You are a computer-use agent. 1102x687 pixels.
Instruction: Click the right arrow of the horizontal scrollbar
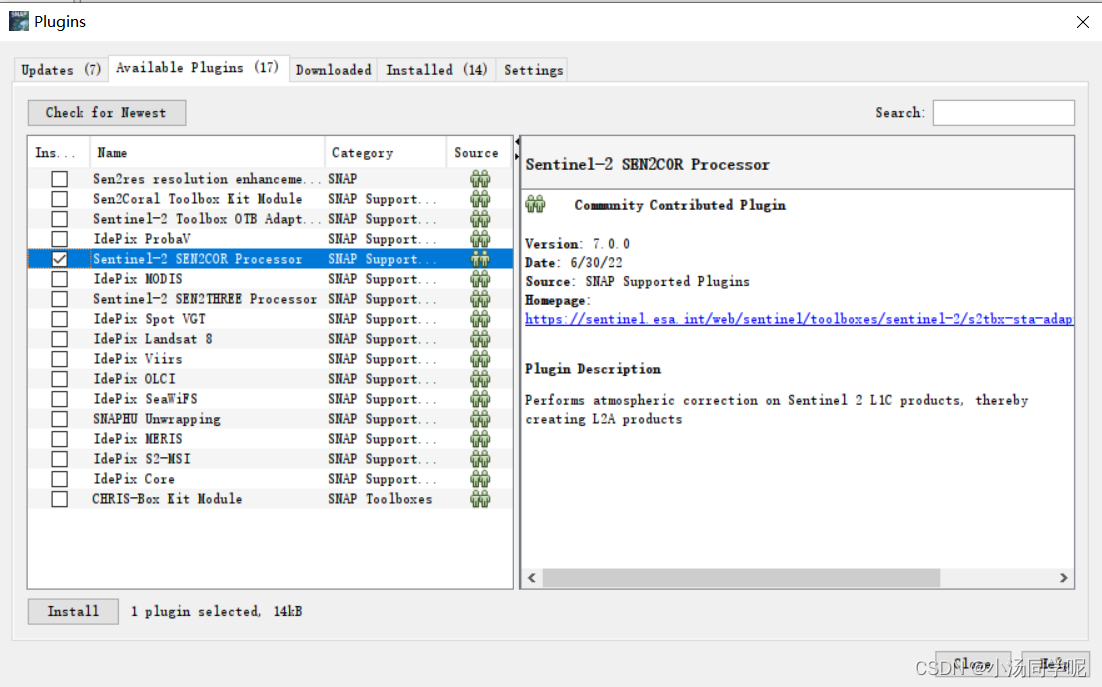(x=1064, y=578)
